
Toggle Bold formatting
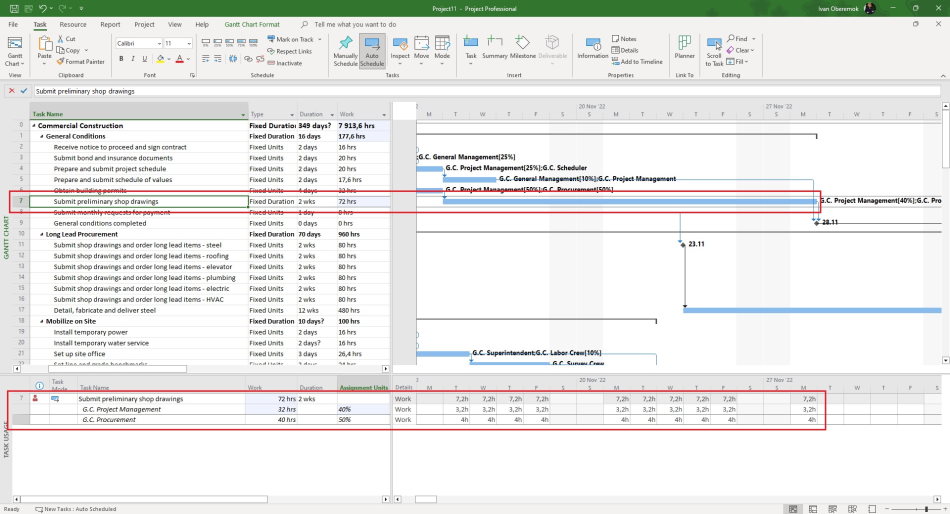pyautogui.click(x=121, y=59)
